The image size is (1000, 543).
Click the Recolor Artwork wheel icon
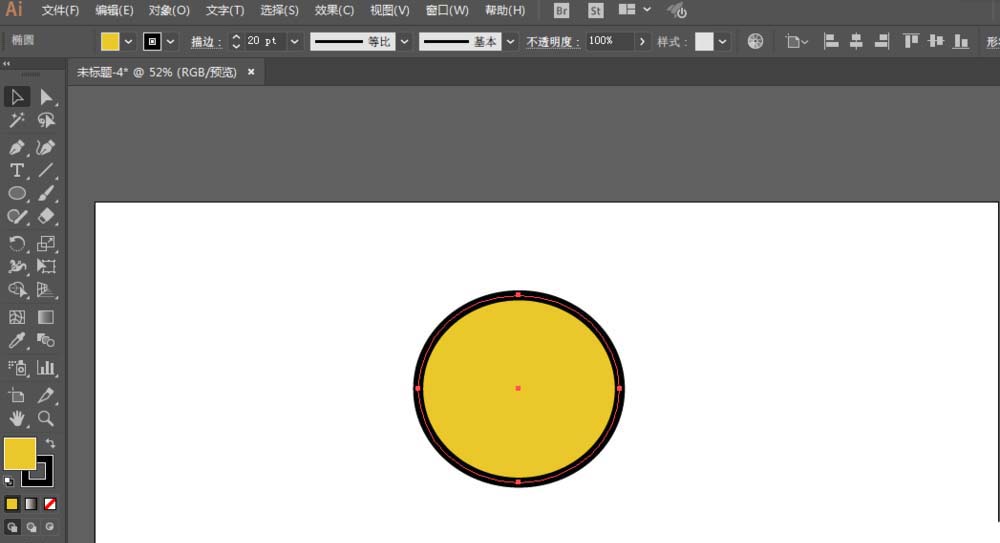tap(755, 41)
